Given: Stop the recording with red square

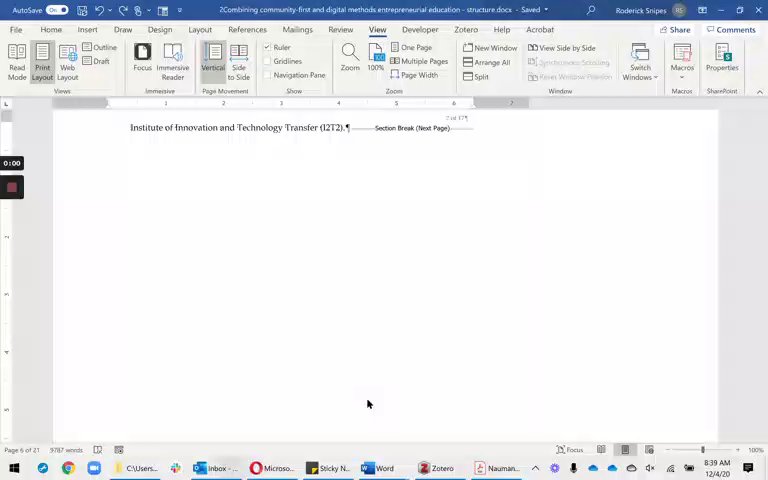Looking at the screenshot, I should 12,187.
